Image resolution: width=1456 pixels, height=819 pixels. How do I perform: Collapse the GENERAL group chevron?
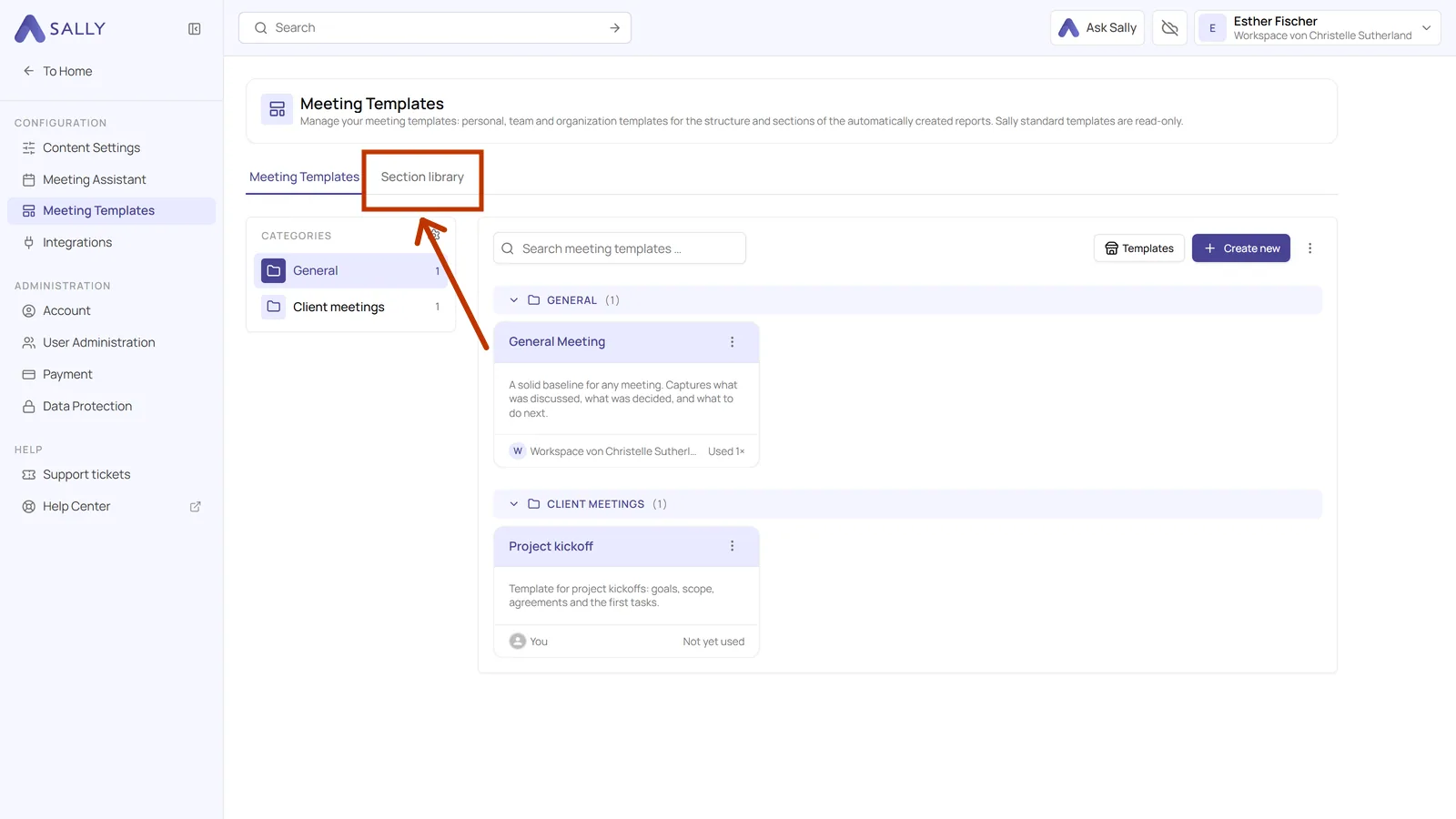point(514,300)
